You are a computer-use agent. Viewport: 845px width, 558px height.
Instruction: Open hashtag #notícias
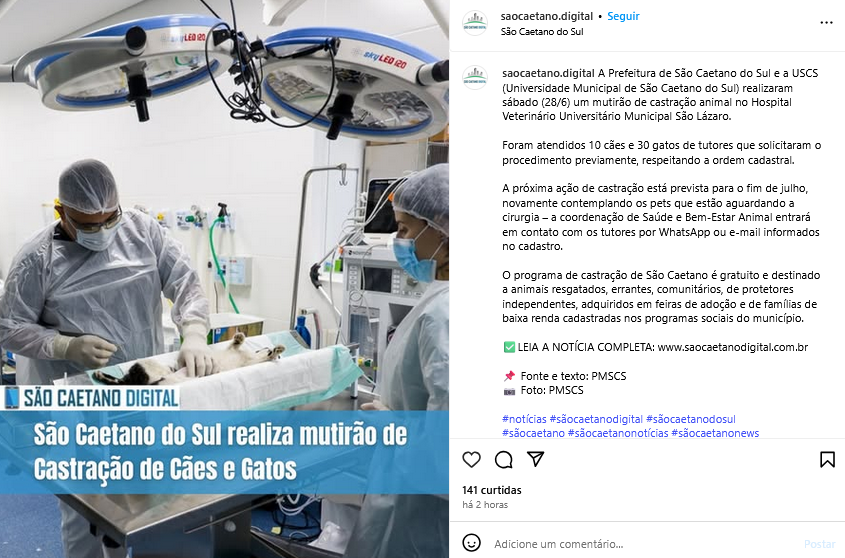pos(524,419)
